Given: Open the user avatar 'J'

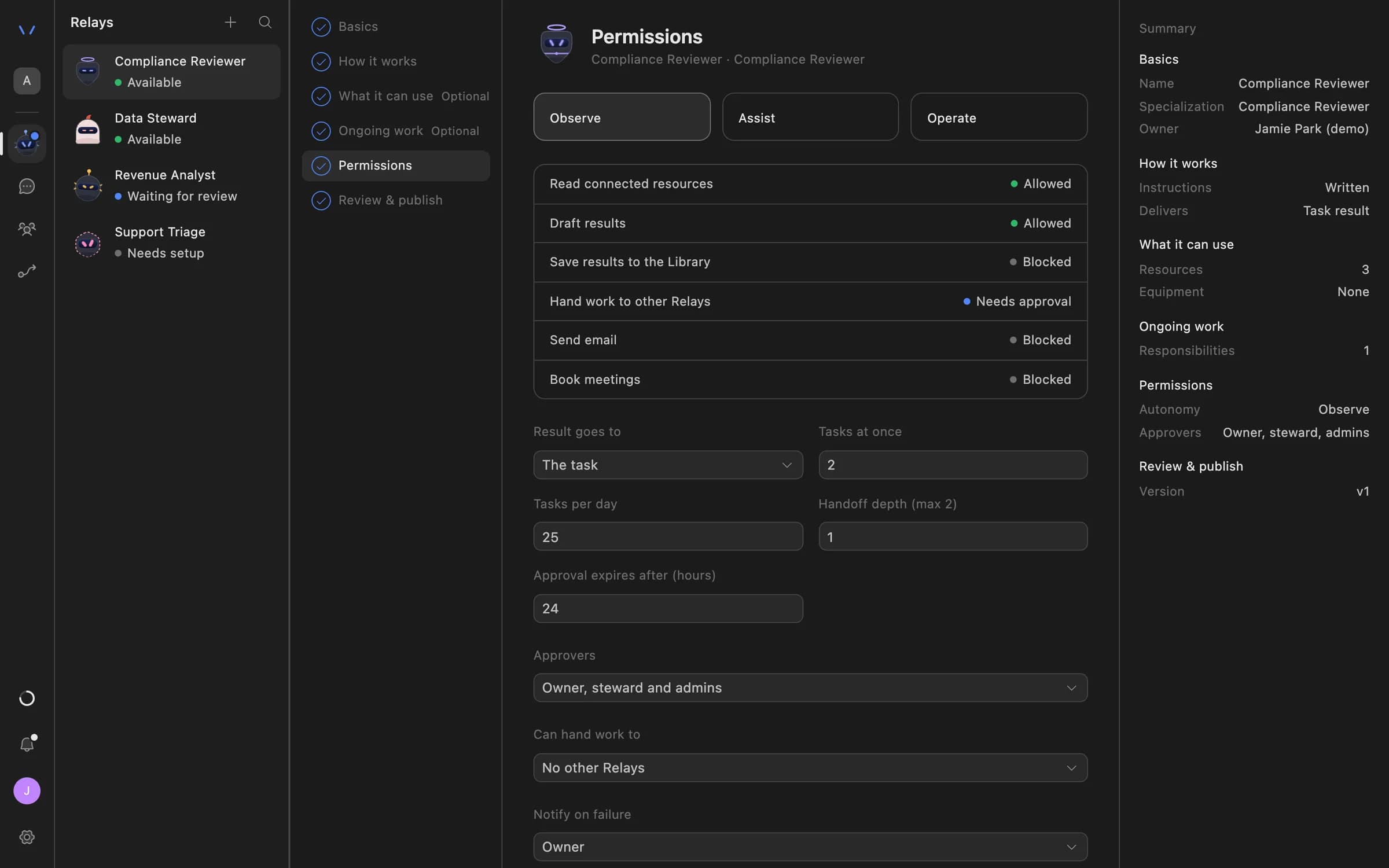Looking at the screenshot, I should coord(27,790).
